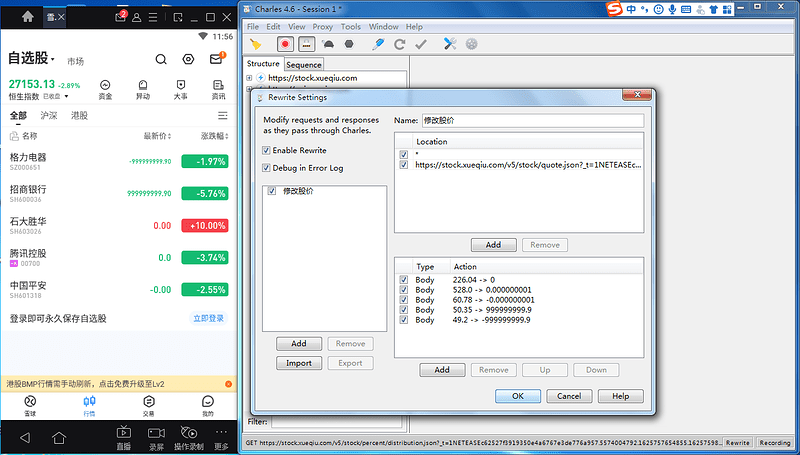Click OK in Rewrite Settings

(518, 396)
